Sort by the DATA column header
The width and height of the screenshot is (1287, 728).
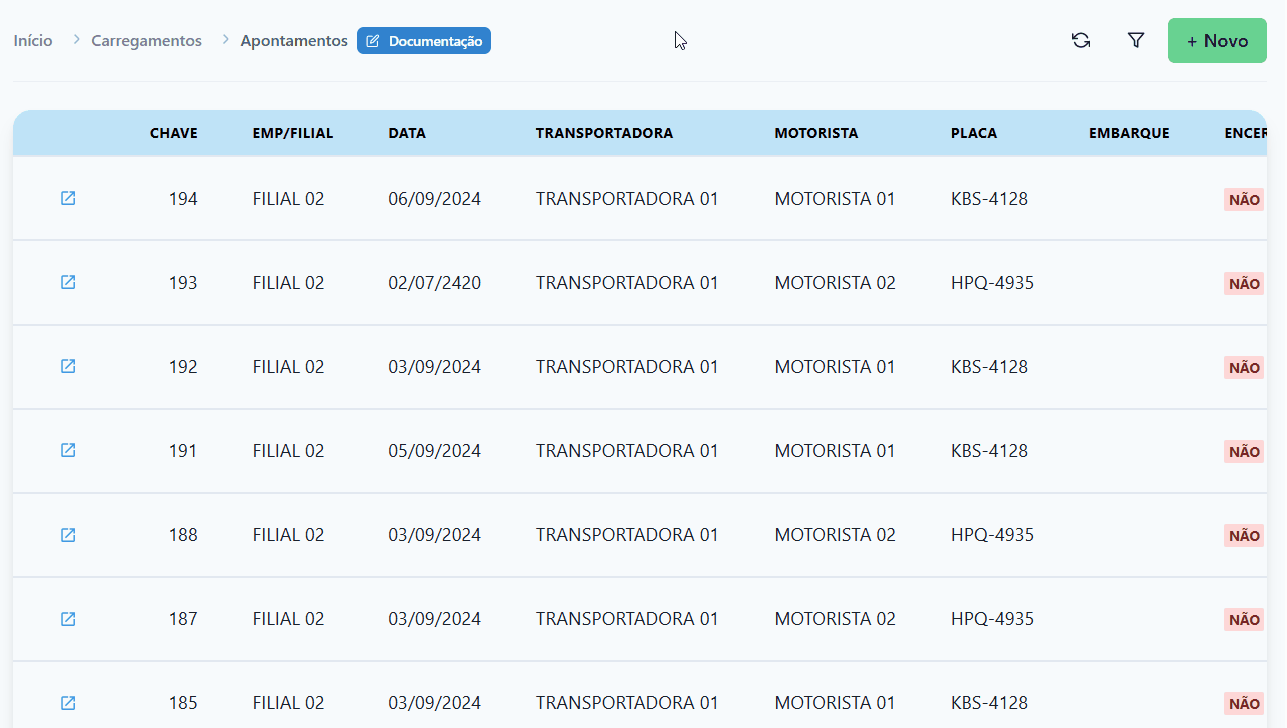(407, 133)
